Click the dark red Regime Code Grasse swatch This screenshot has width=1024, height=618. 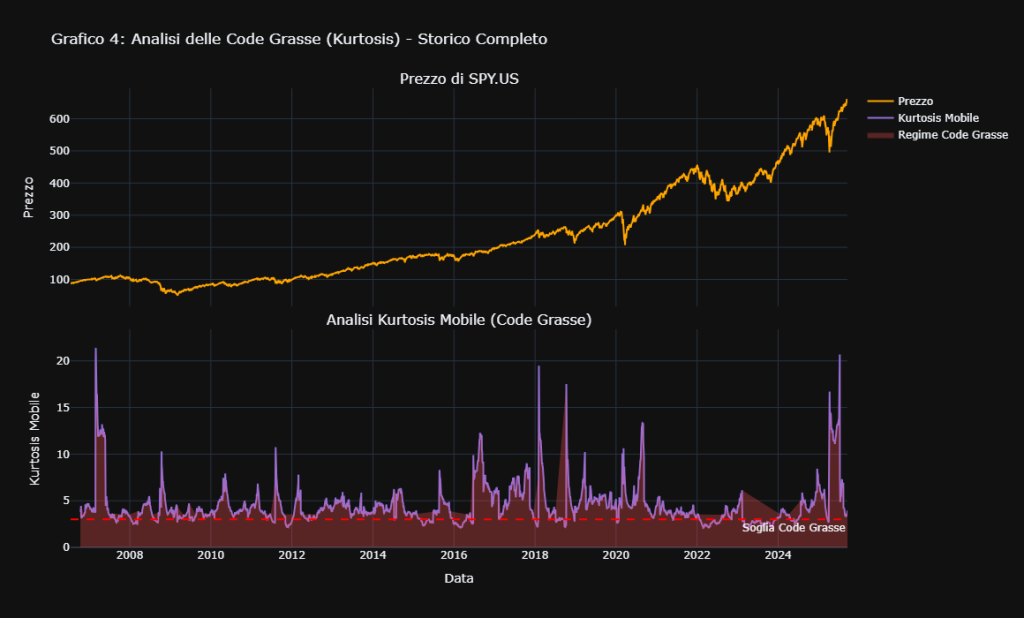pos(879,134)
